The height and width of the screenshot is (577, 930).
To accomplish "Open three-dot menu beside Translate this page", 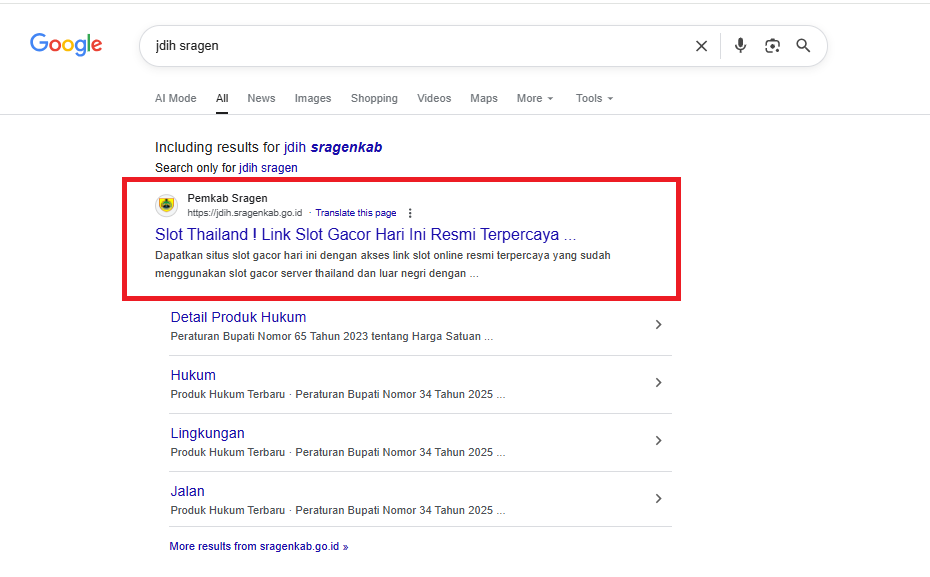I will 410,213.
